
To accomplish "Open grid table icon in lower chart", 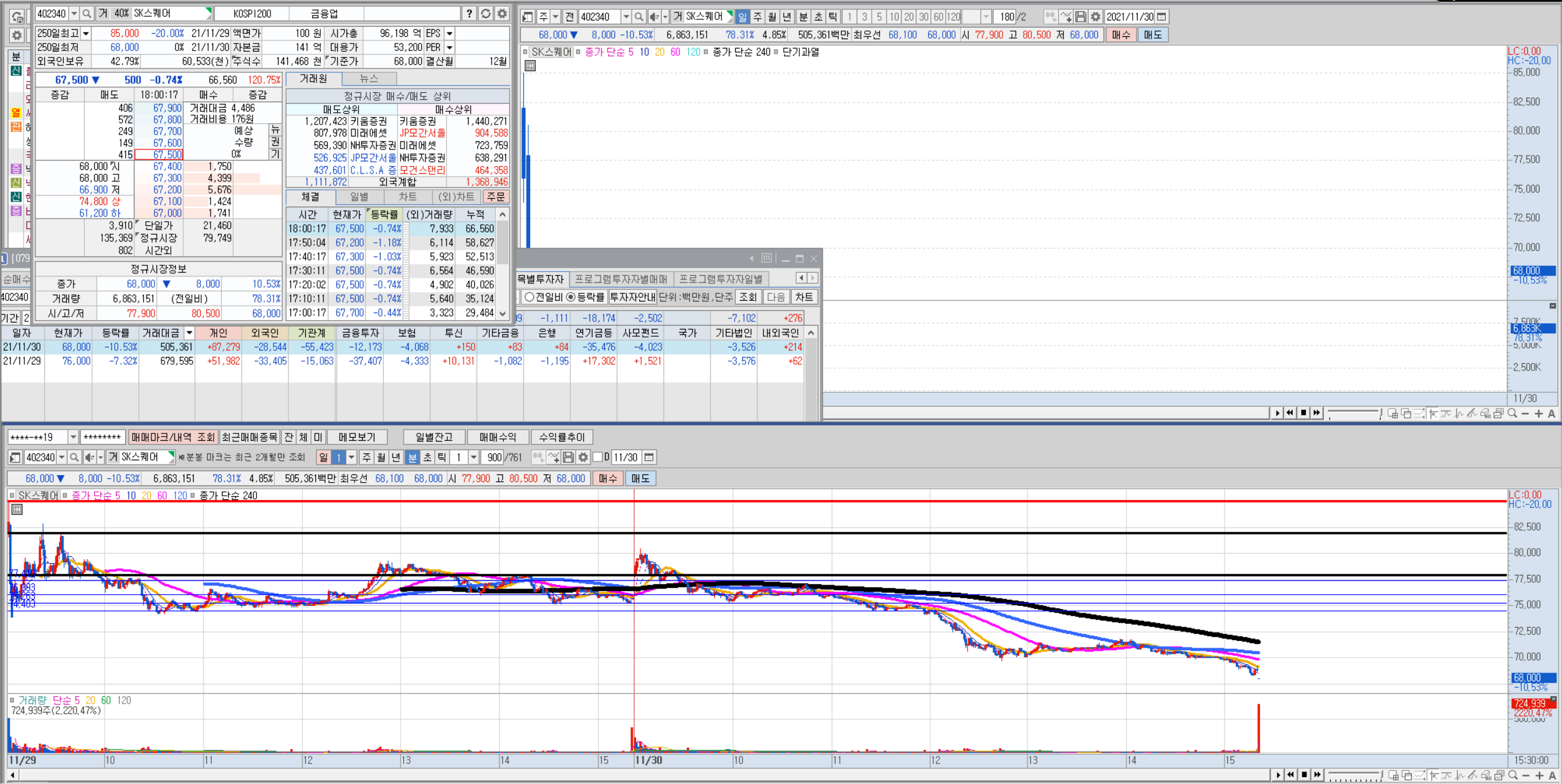I will [17, 509].
